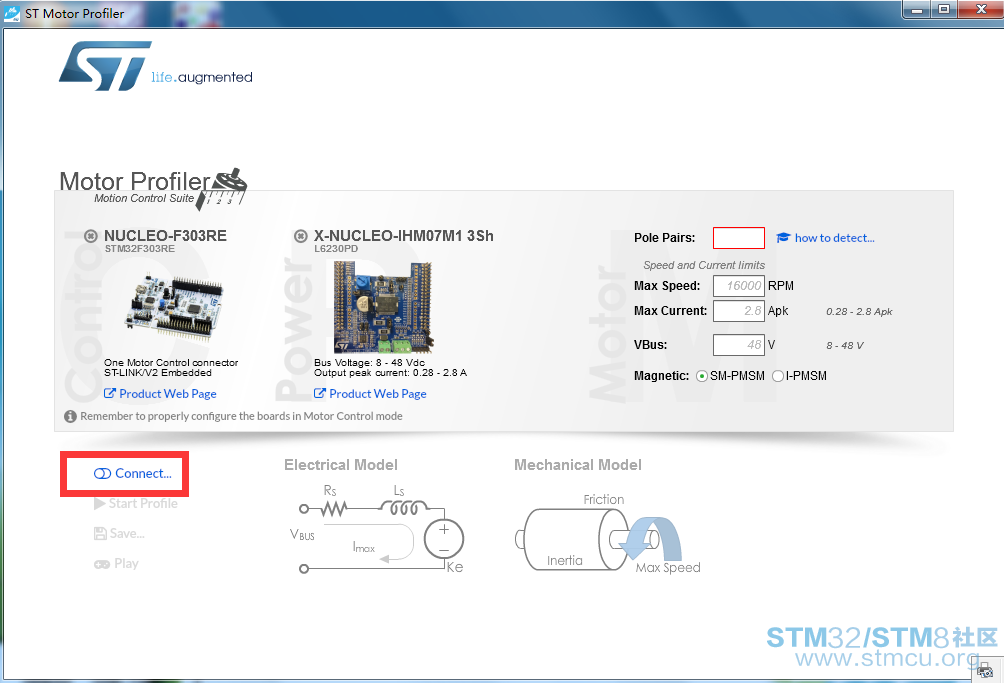Viewport: 1004px width, 683px height.
Task: Click the ST life.augmented logo
Action: 156,66
